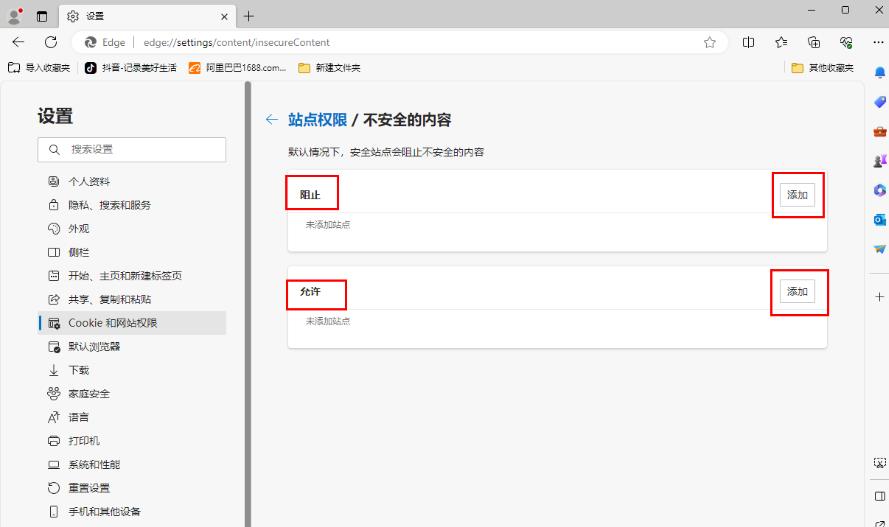Open 抖音-记录美好生活 bookmark
Screen dimensions: 889x527
130,68
